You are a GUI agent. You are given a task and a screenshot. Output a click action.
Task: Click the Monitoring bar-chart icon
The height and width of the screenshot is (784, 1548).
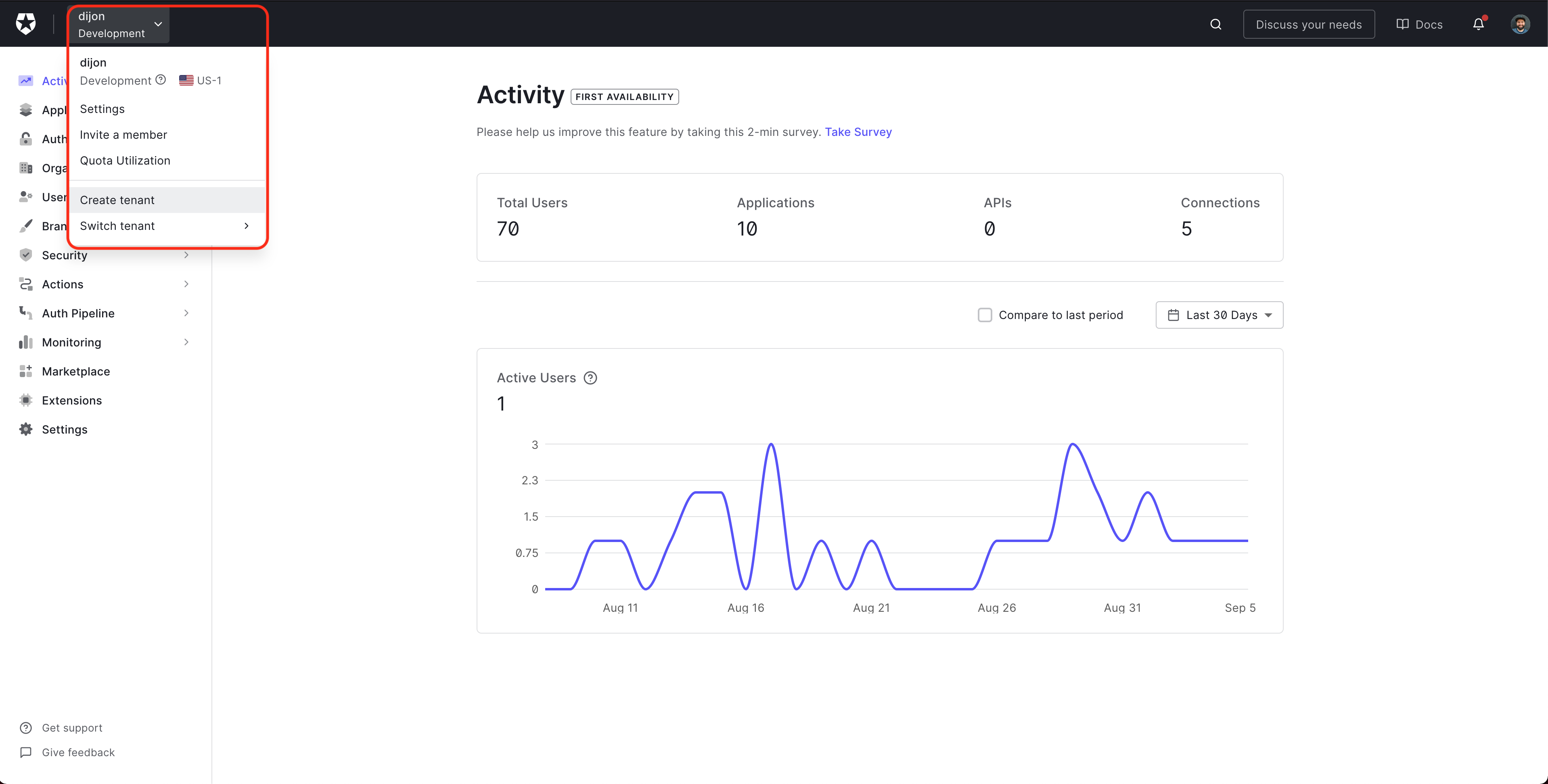point(26,342)
